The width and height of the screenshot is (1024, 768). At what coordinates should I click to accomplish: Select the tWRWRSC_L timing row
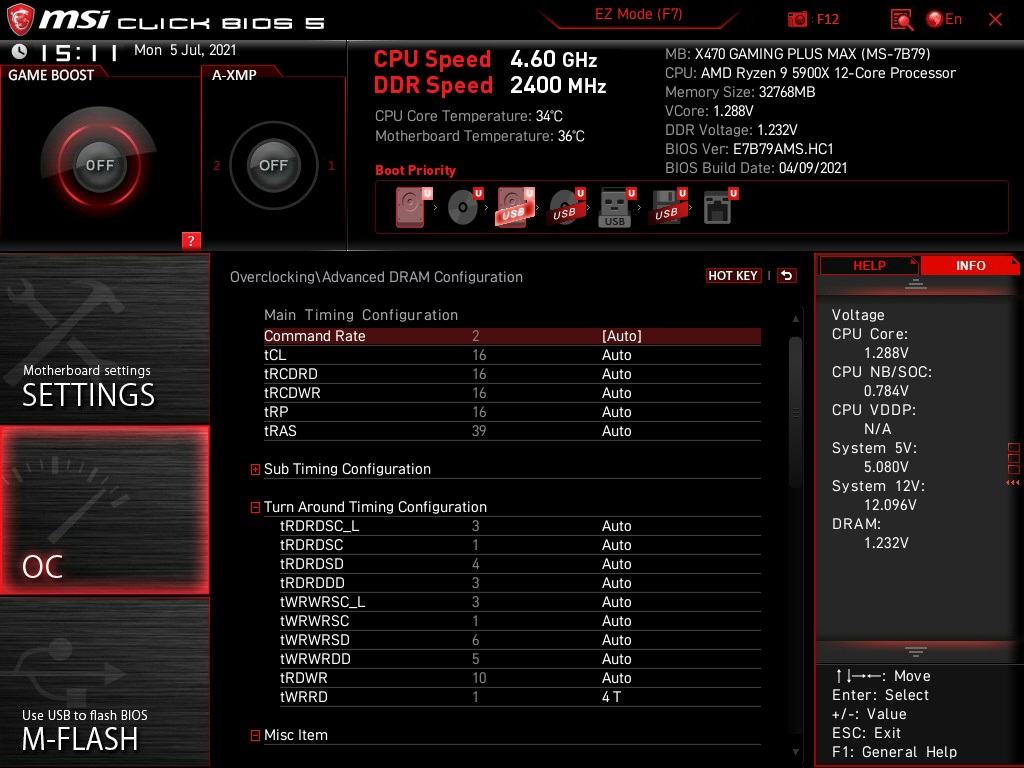tap(520, 601)
